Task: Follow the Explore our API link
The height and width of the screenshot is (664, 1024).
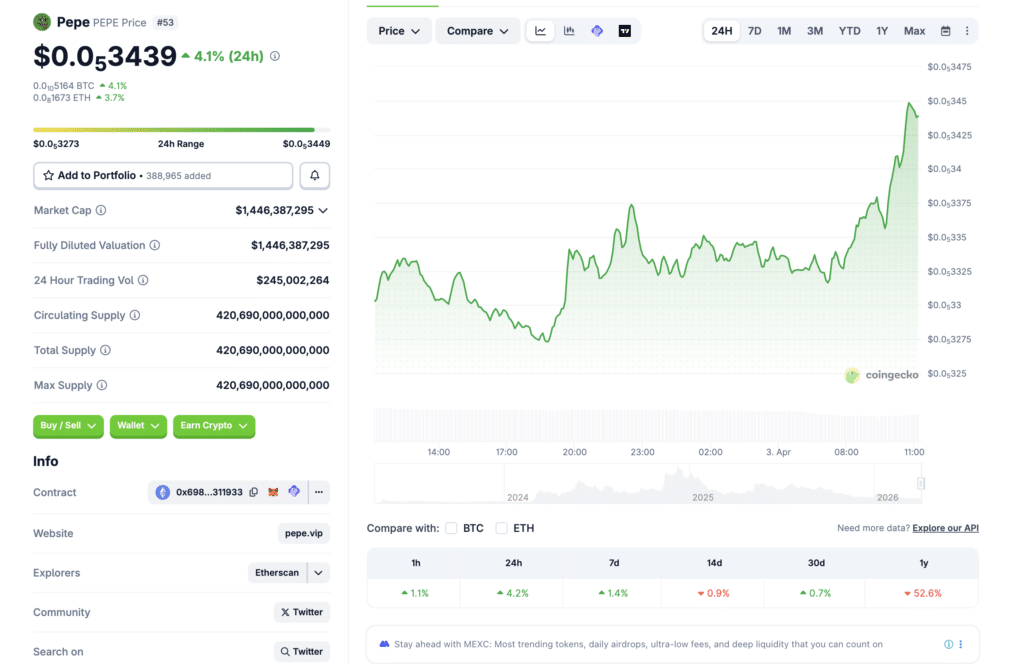Action: point(945,528)
